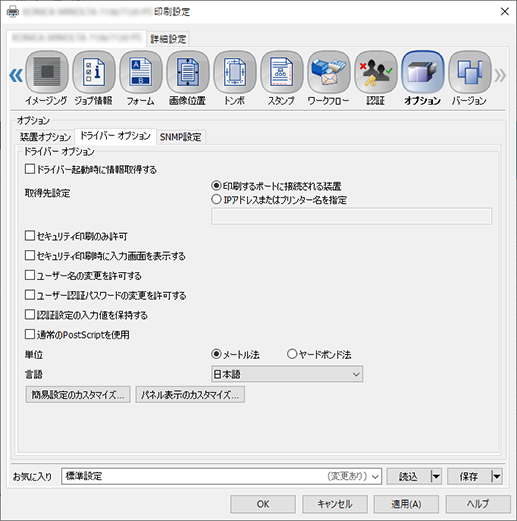Click the right double-chevron scroll arrow
The width and height of the screenshot is (517, 521).
click(x=500, y=75)
